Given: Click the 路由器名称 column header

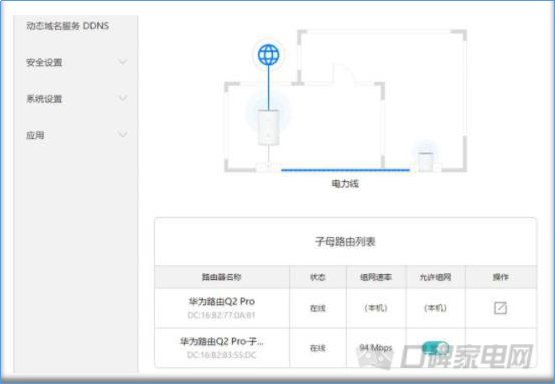Looking at the screenshot, I should [222, 277].
